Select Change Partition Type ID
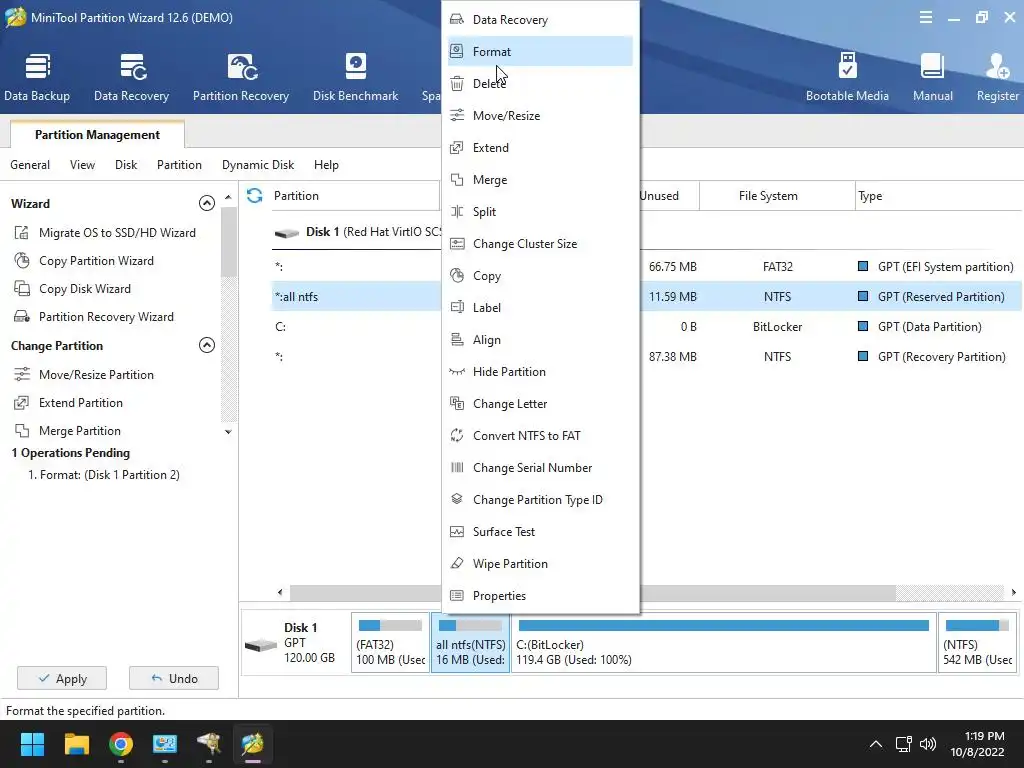 pyautogui.click(x=540, y=500)
